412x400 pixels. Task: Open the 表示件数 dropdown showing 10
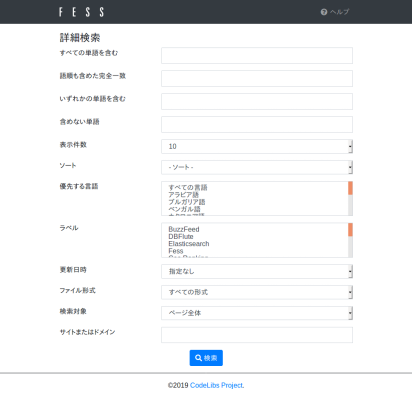(x=257, y=146)
